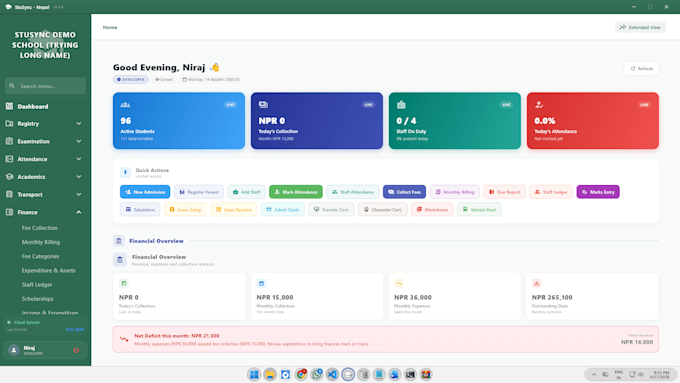
Task: Click the Quick Actions lightning icon
Action: click(x=125, y=173)
